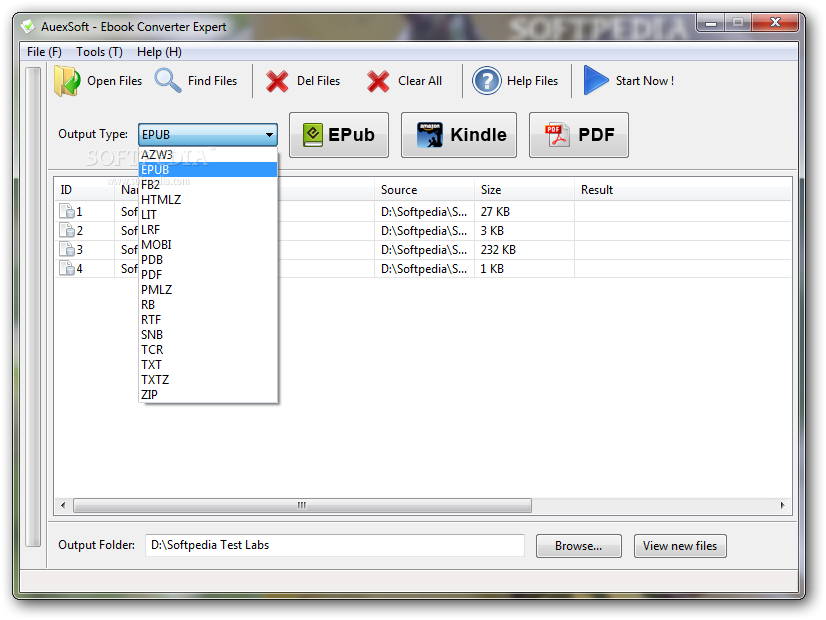The width and height of the screenshot is (826, 620).
Task: Choose RTF output format
Action: (208, 320)
